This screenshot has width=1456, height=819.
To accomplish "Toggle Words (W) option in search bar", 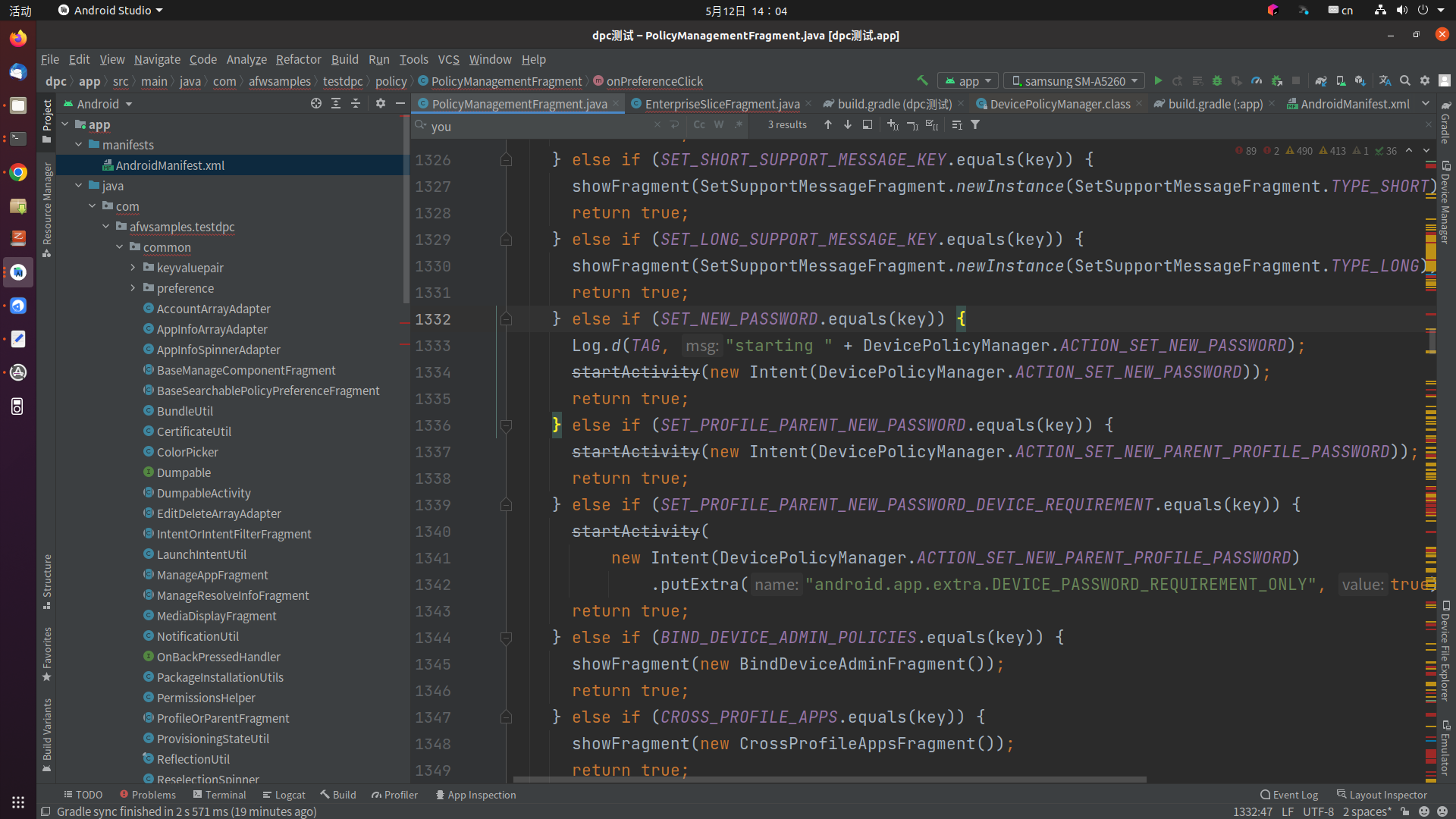I will coord(719,124).
